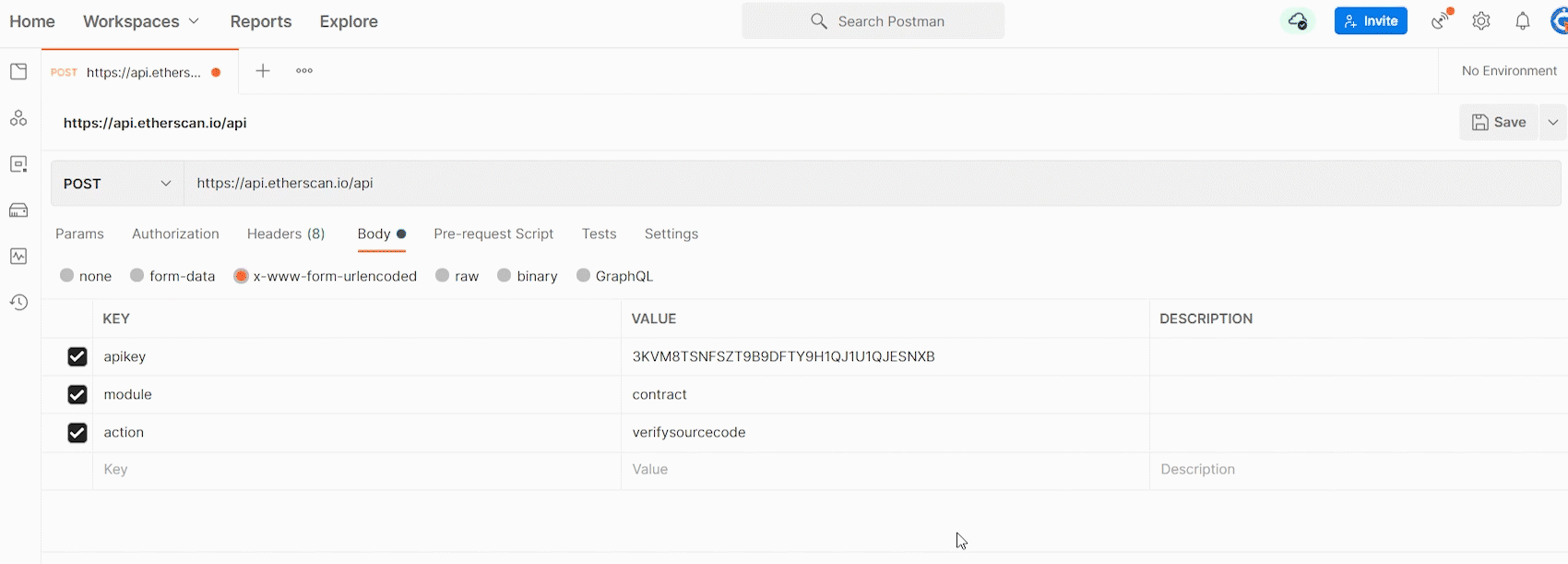This screenshot has width=1568, height=564.
Task: Uncheck the apikey row checkbox
Action: [x=77, y=356]
